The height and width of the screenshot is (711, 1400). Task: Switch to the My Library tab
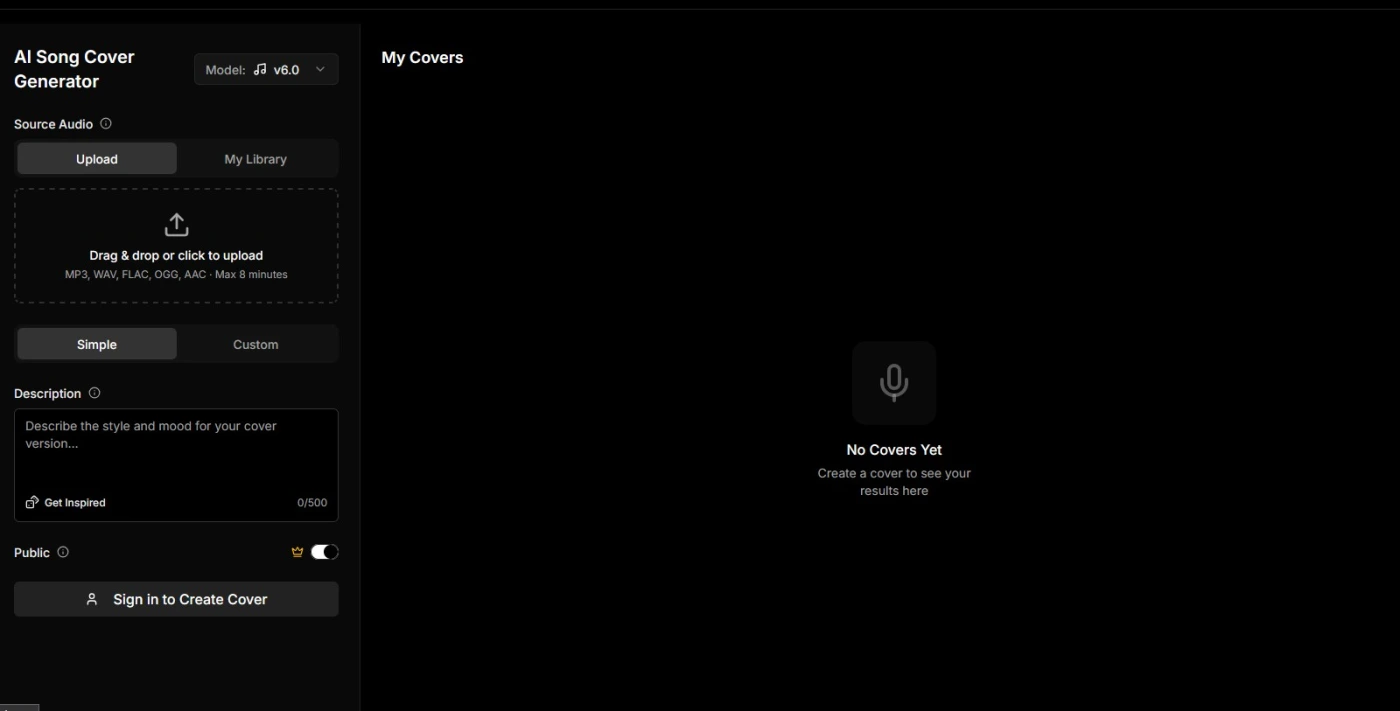(x=255, y=159)
